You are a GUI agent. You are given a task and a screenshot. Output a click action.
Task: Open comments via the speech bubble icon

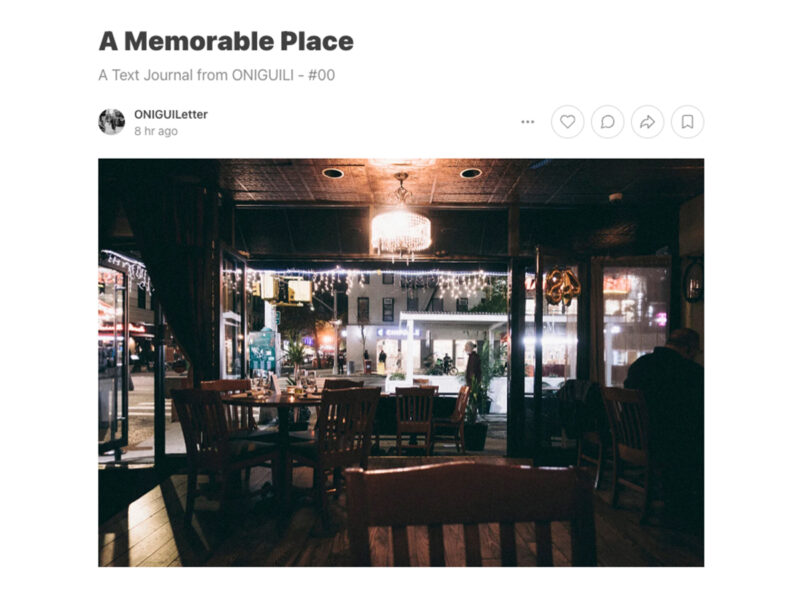click(x=607, y=122)
